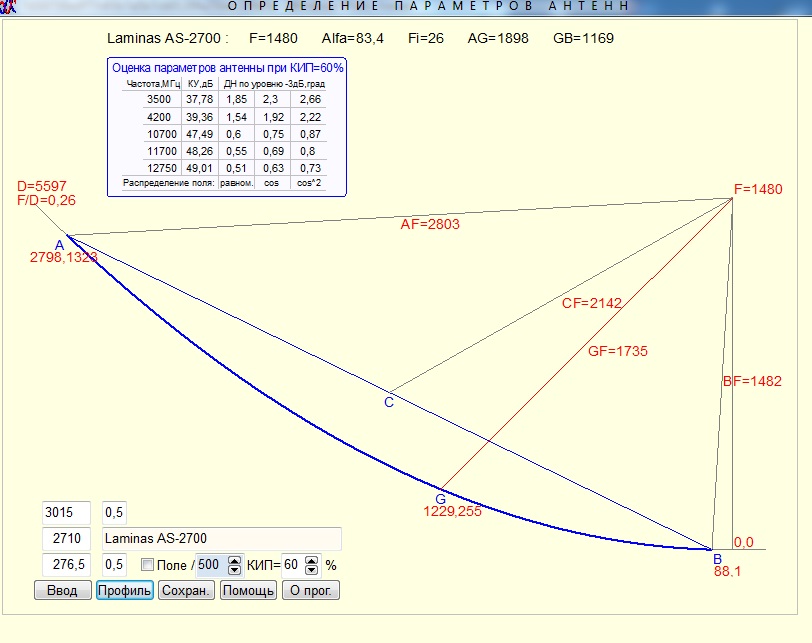Viewport: 812px width, 643px height.
Task: Click the gain value 49,01
Action: [199, 168]
